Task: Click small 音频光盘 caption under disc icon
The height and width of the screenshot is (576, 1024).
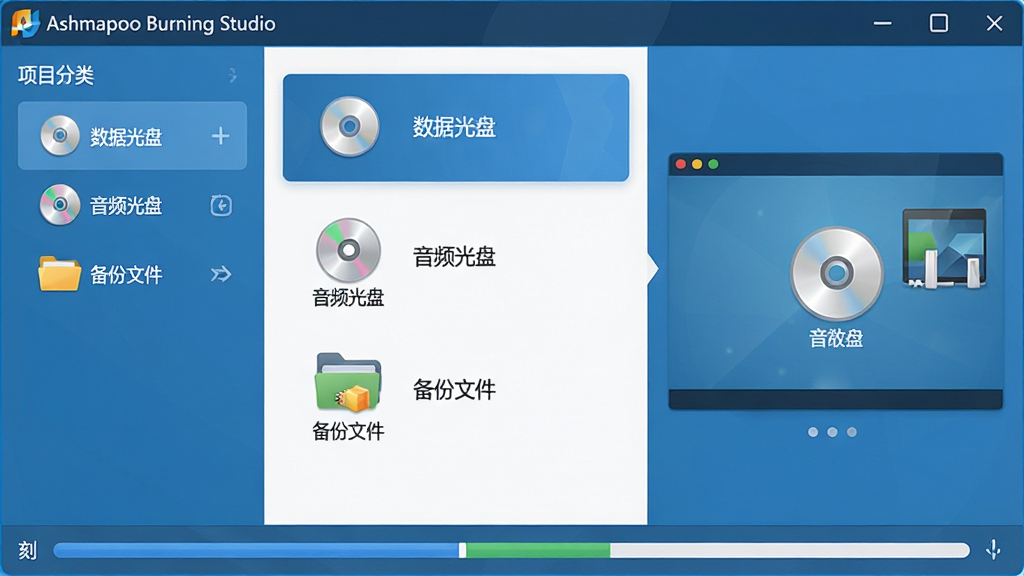Action: 348,298
